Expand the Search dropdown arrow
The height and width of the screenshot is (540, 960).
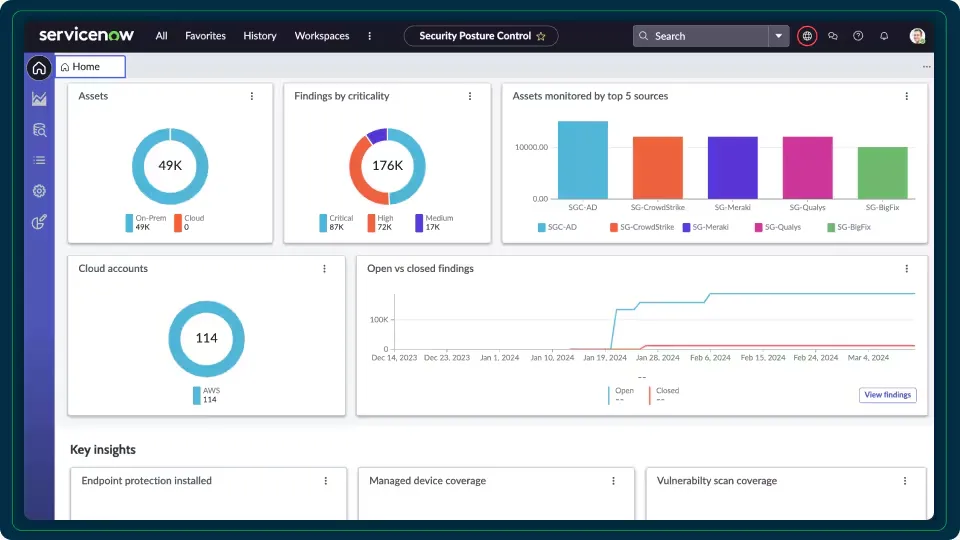778,36
